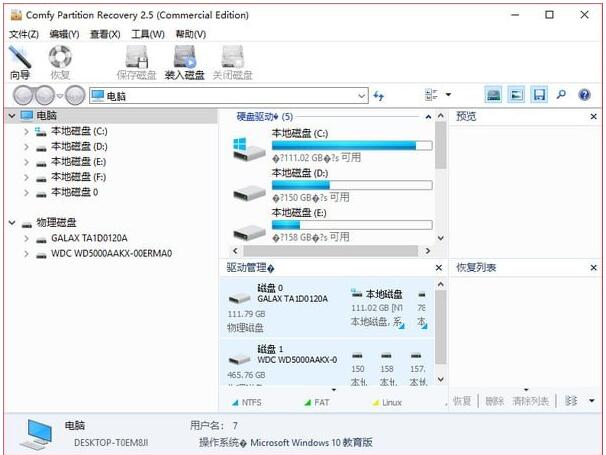This screenshot has width=606, height=455.
Task: Select the 本地磁盘 (E:) drive icon in the list
Action: point(249,232)
